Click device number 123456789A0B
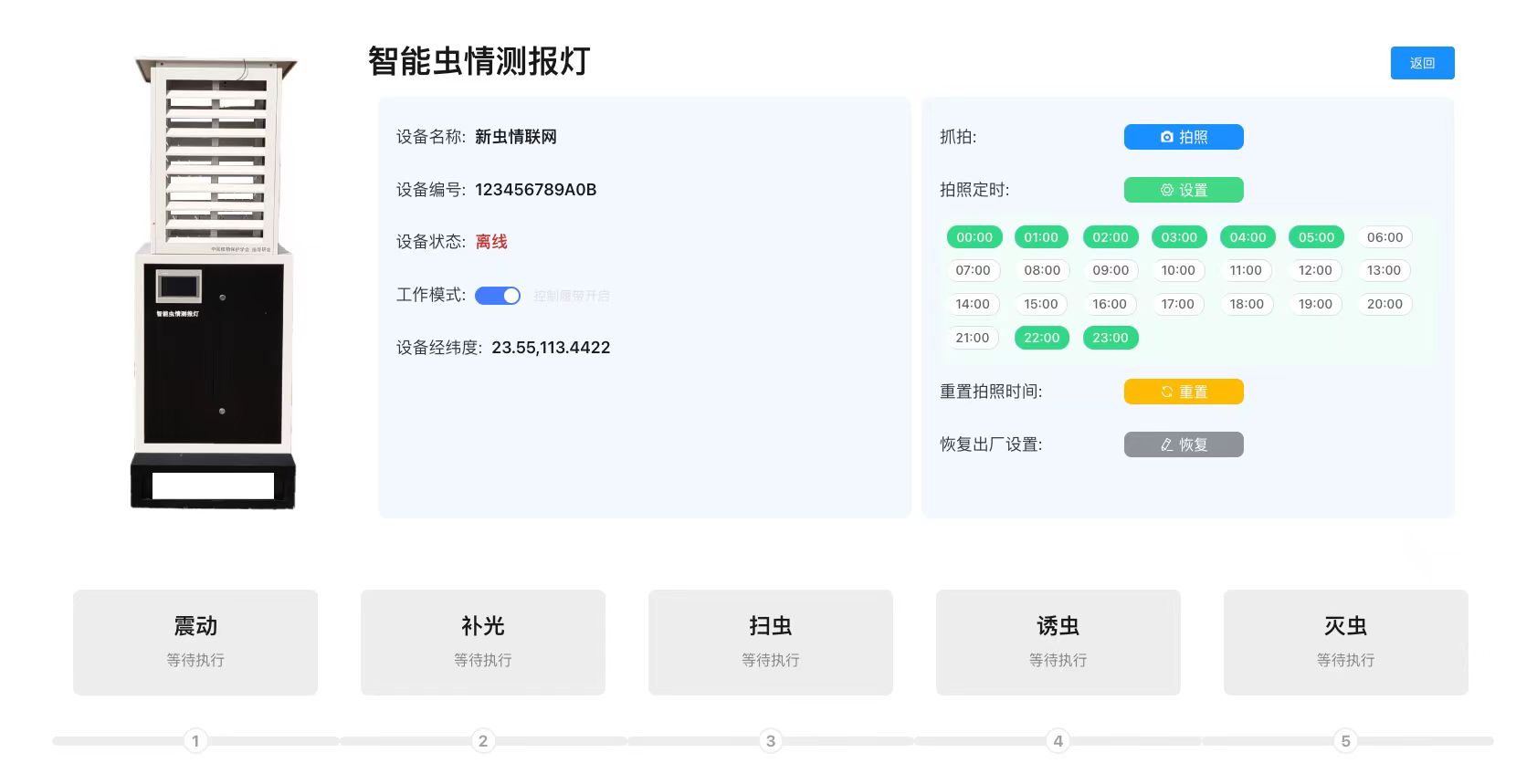 coord(536,190)
